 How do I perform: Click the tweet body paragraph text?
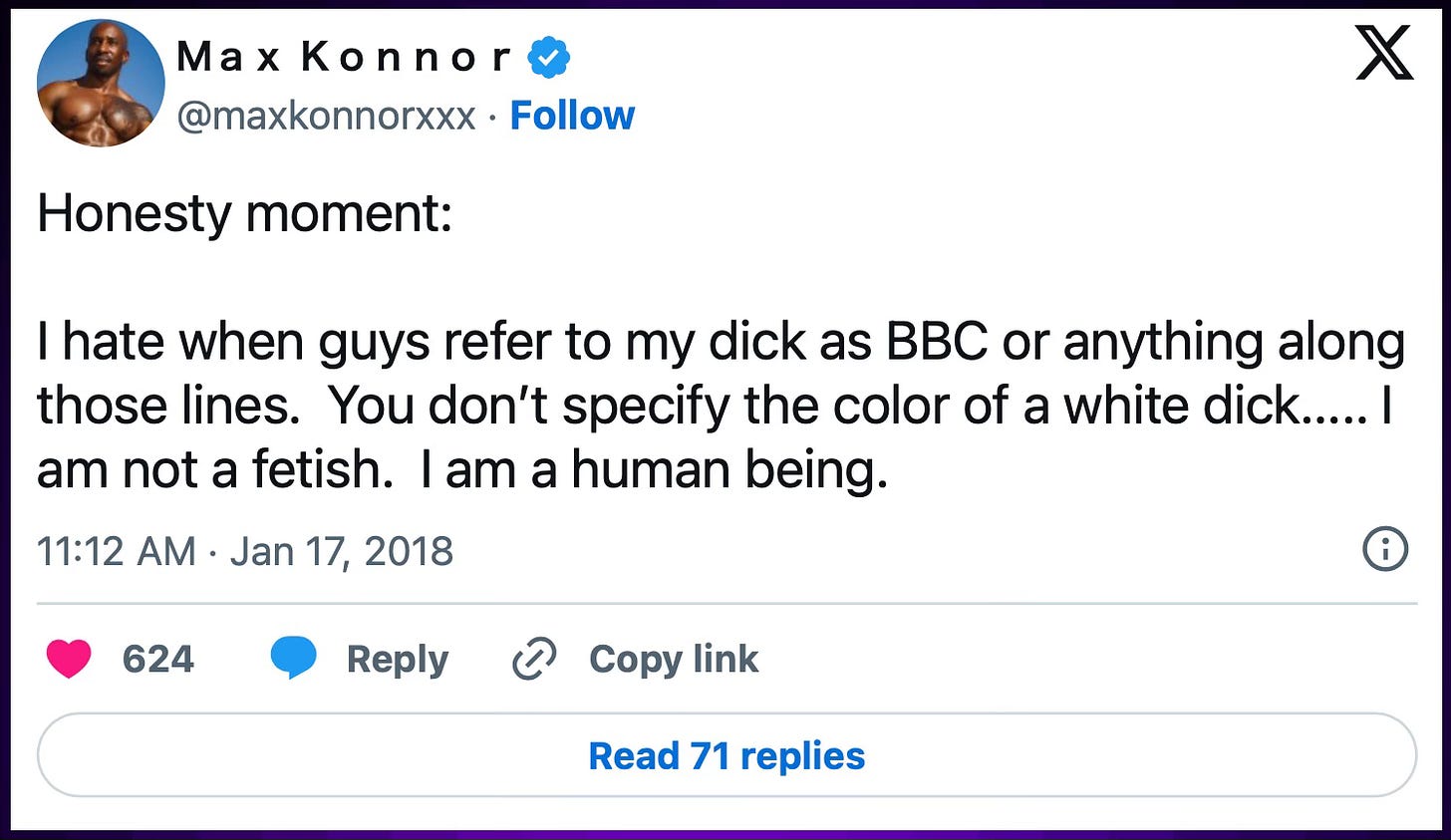point(722,406)
